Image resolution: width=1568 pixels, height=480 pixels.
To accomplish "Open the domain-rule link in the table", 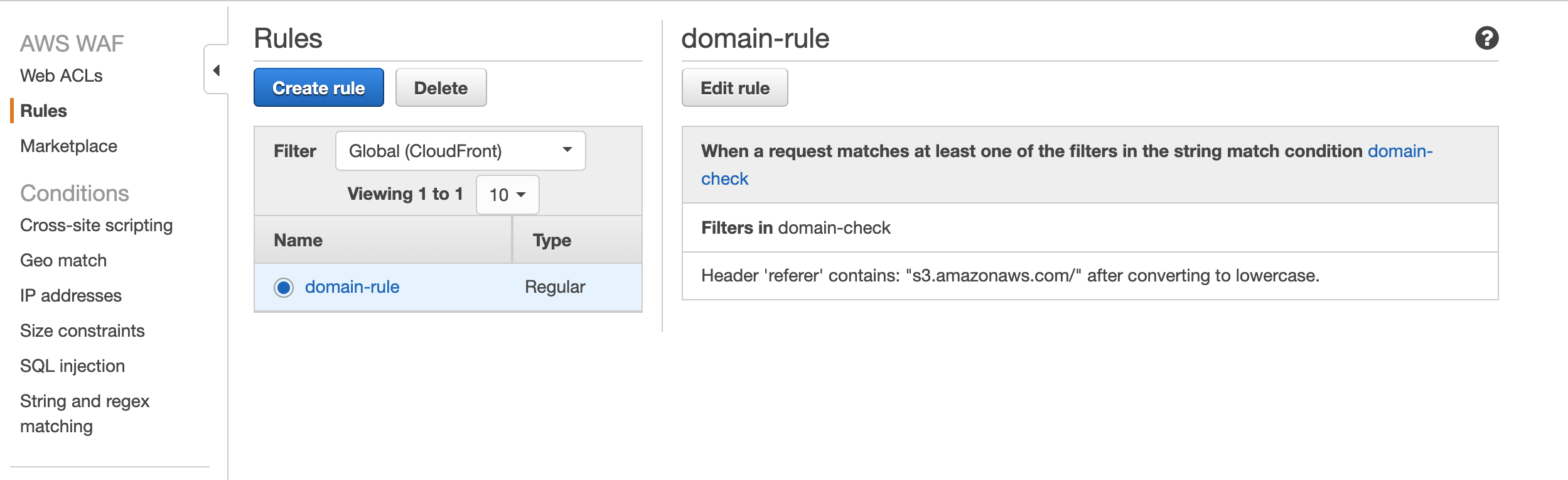I will tap(352, 287).
